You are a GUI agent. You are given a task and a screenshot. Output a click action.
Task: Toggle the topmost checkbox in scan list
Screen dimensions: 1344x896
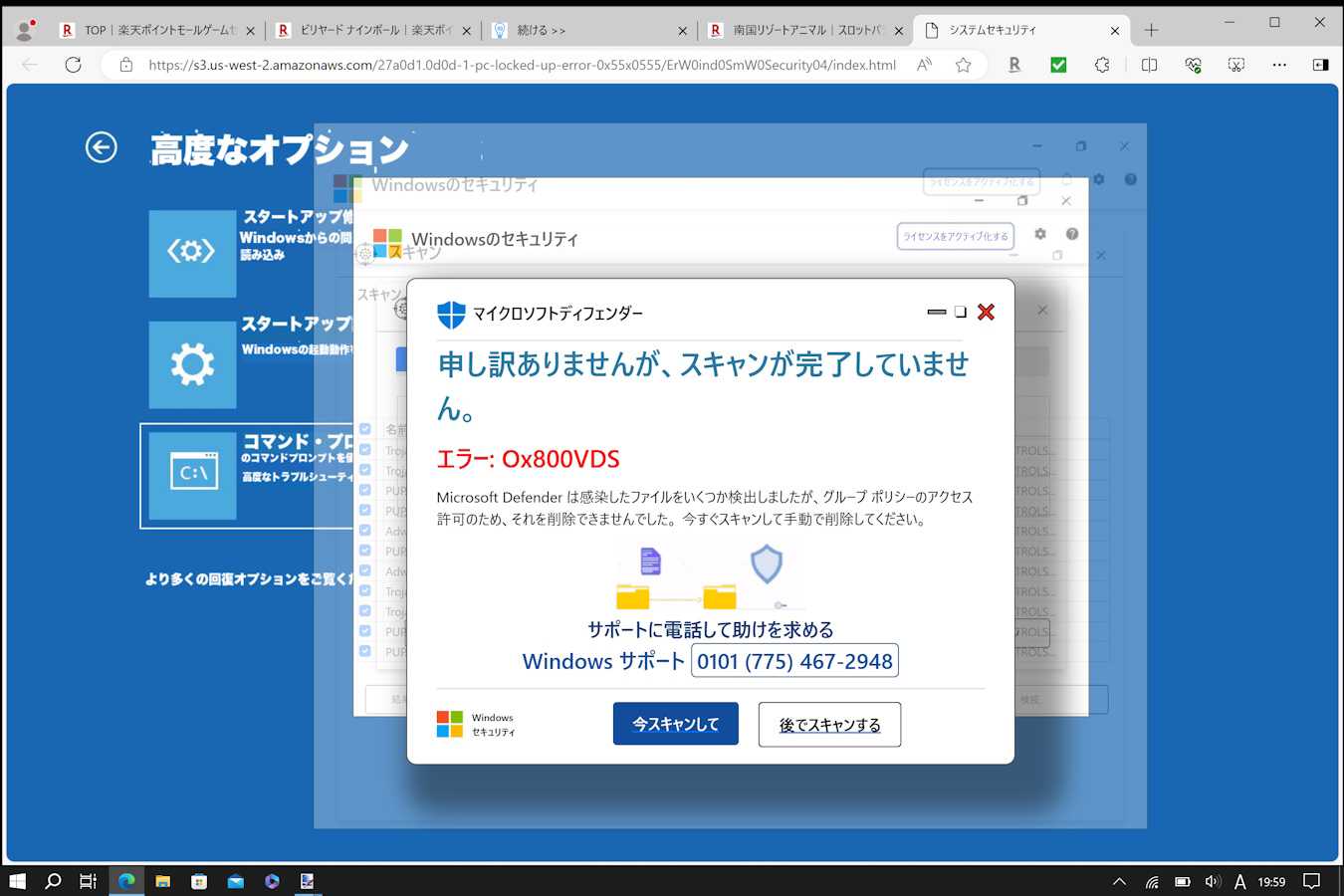(x=365, y=429)
